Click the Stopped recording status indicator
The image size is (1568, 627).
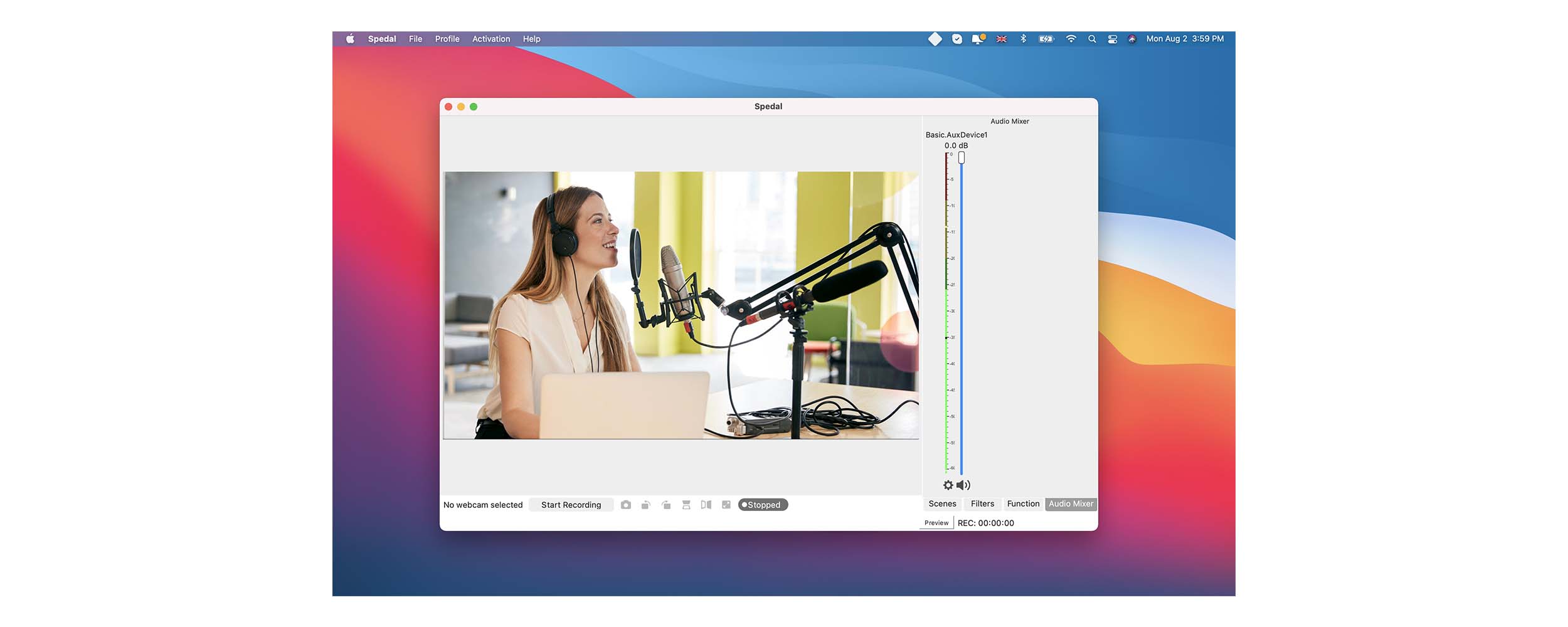763,505
